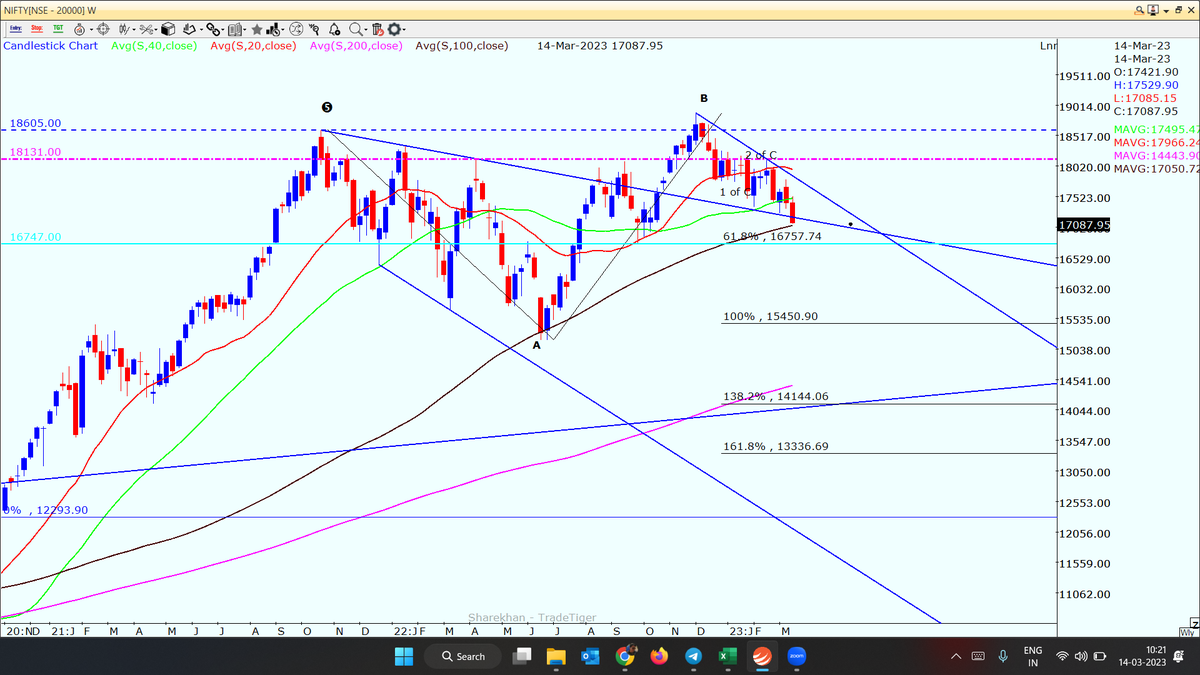
Task: Show hidden system tray icons chevron
Action: [956, 656]
